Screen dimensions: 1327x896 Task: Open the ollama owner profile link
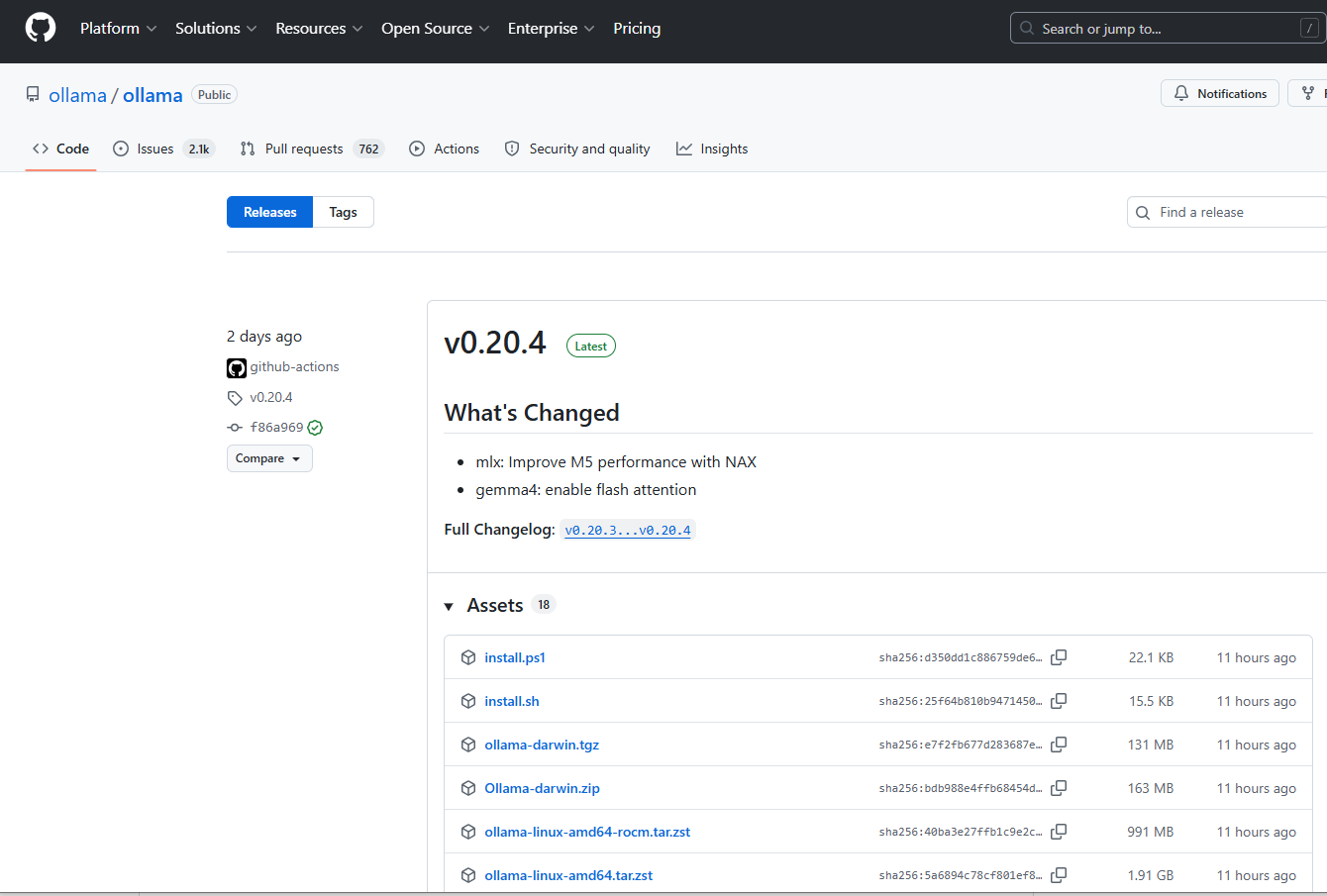tap(77, 95)
